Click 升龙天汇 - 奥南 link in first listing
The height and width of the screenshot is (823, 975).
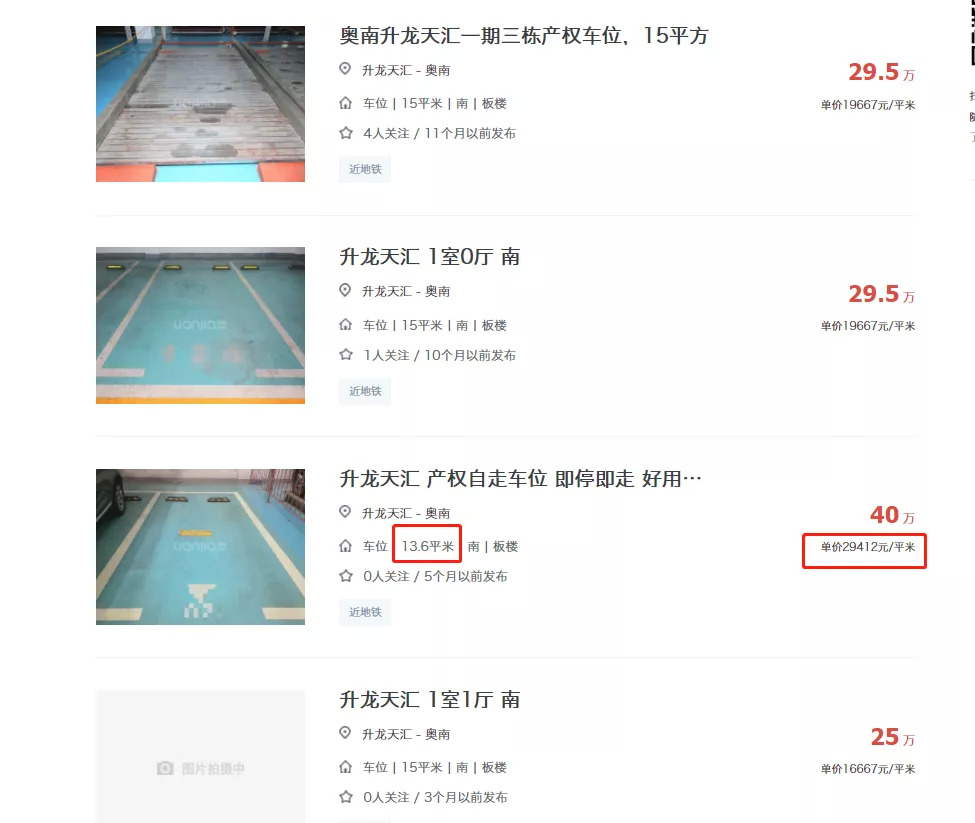click(x=406, y=70)
